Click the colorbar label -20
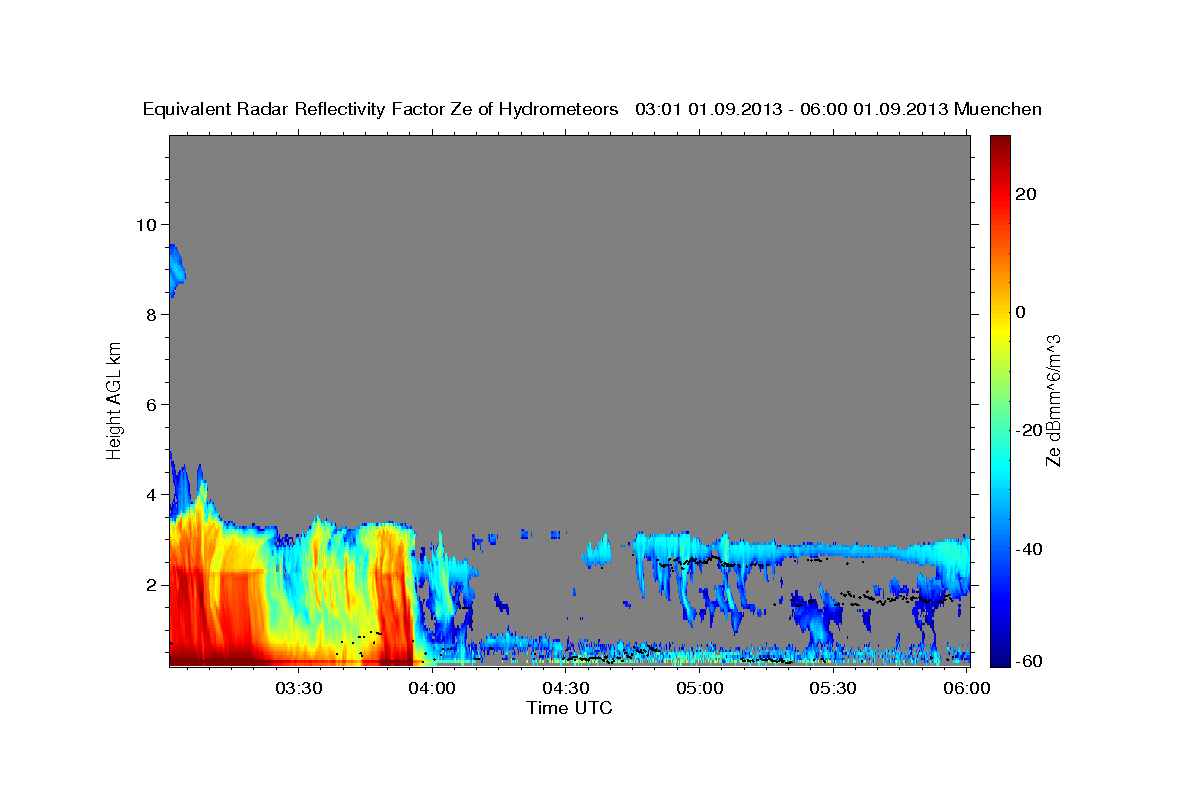 point(1029,430)
